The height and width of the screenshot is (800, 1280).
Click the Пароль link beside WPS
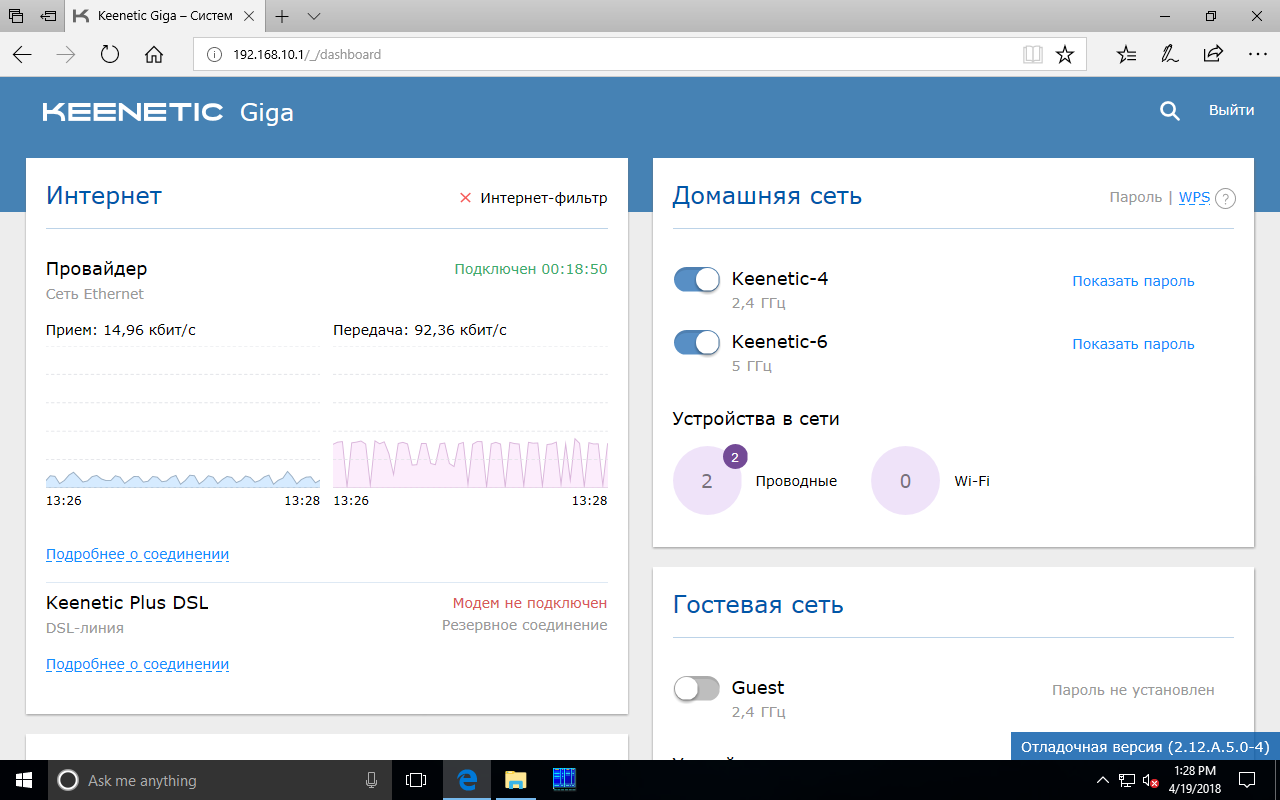tap(1135, 198)
